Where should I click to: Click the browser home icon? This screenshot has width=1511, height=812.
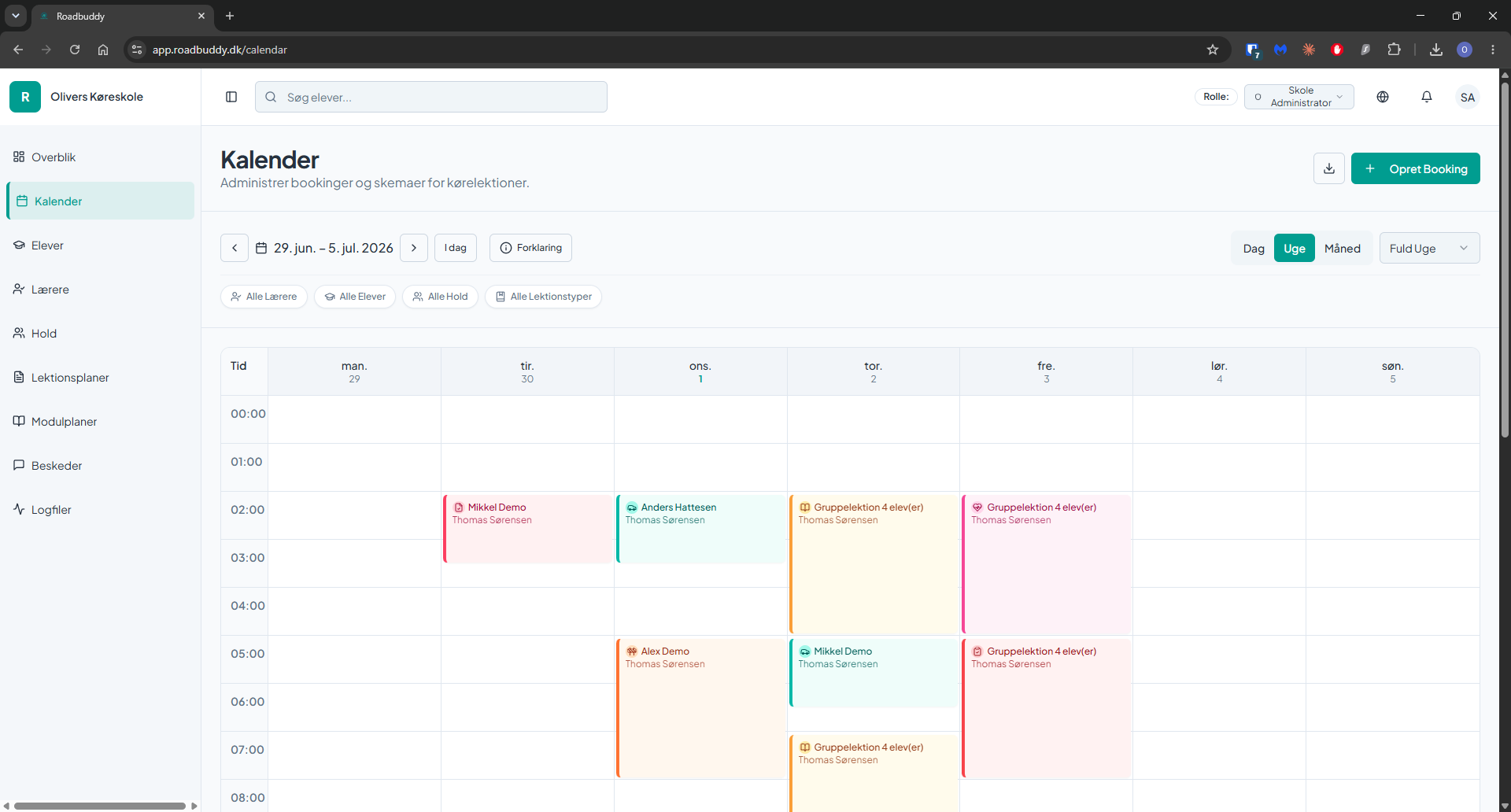coord(103,50)
